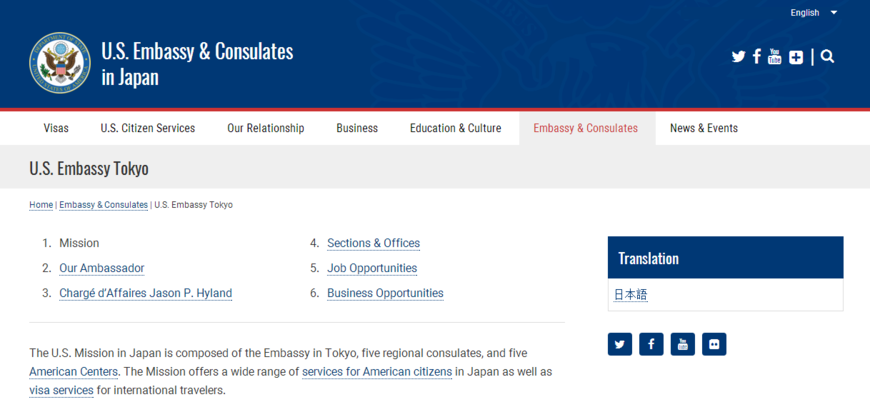The image size is (870, 402).
Task: Open the Twitter icon in the blue header
Action: (738, 57)
